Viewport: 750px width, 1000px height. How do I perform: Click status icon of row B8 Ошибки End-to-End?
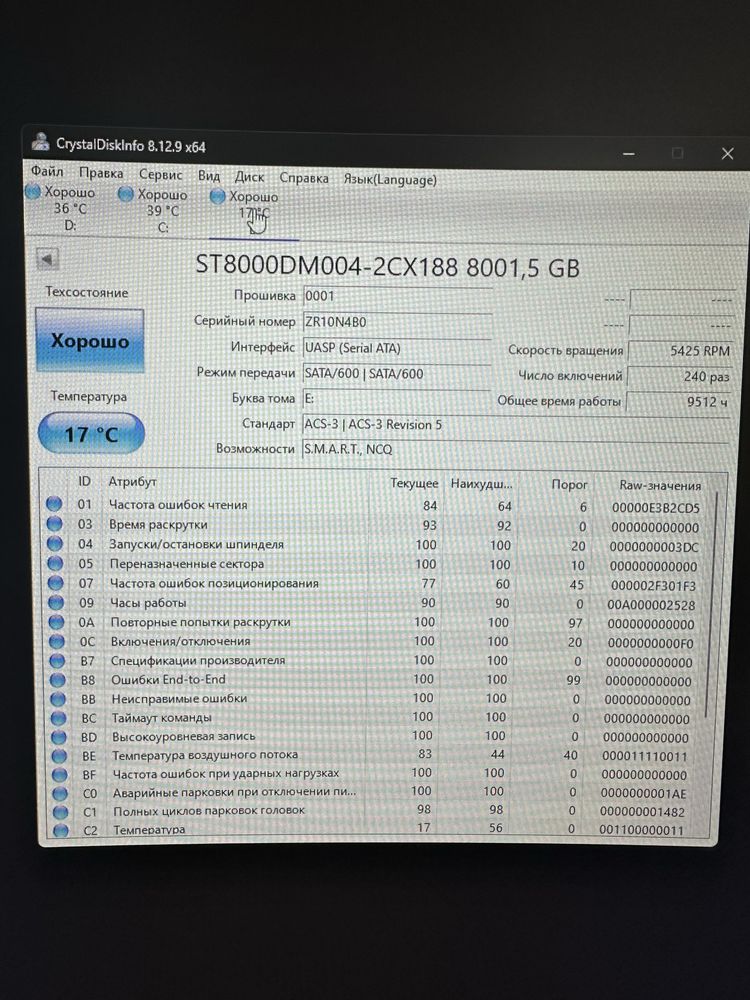pos(57,679)
